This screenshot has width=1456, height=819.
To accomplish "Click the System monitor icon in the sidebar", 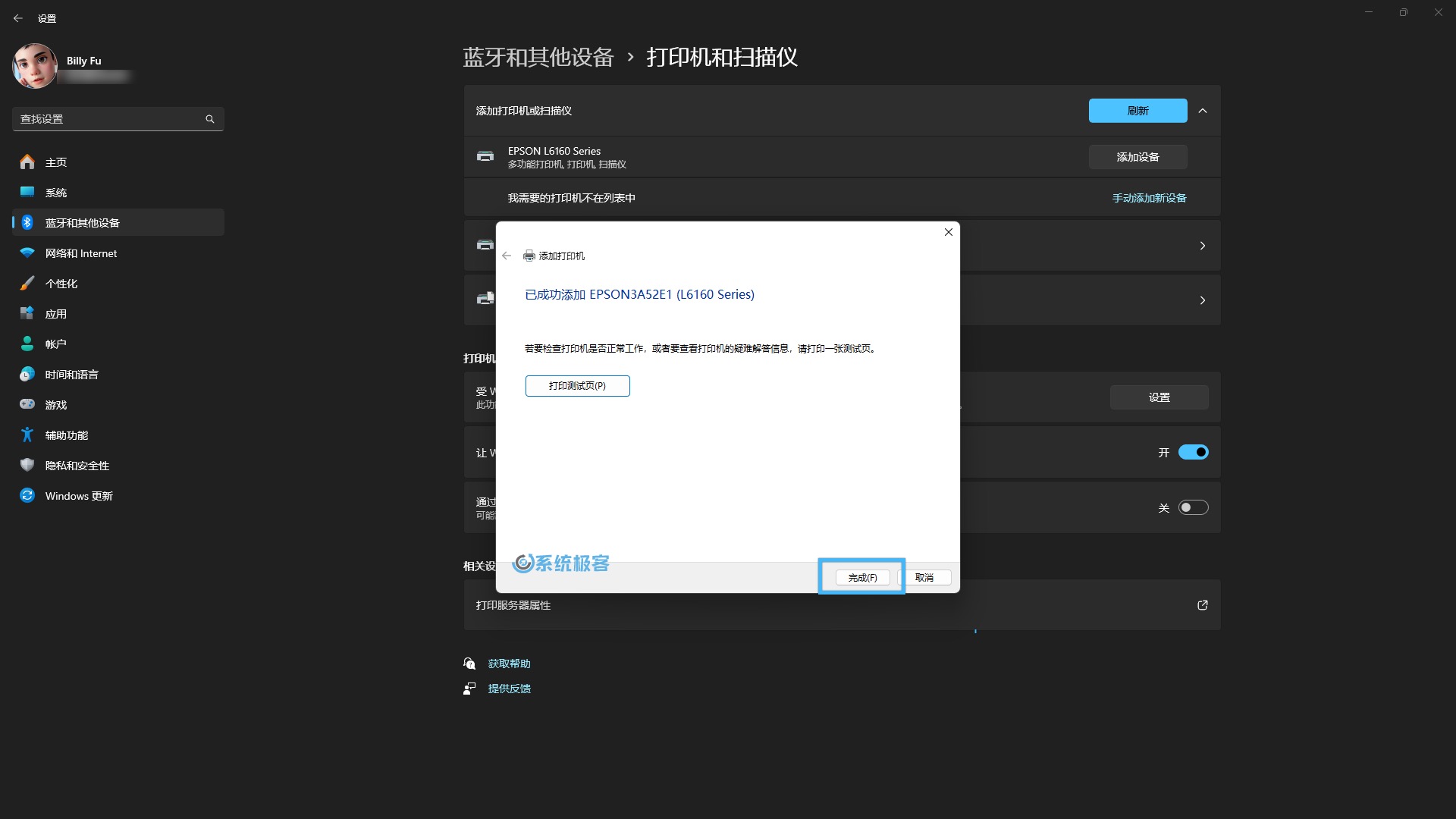I will tap(27, 192).
